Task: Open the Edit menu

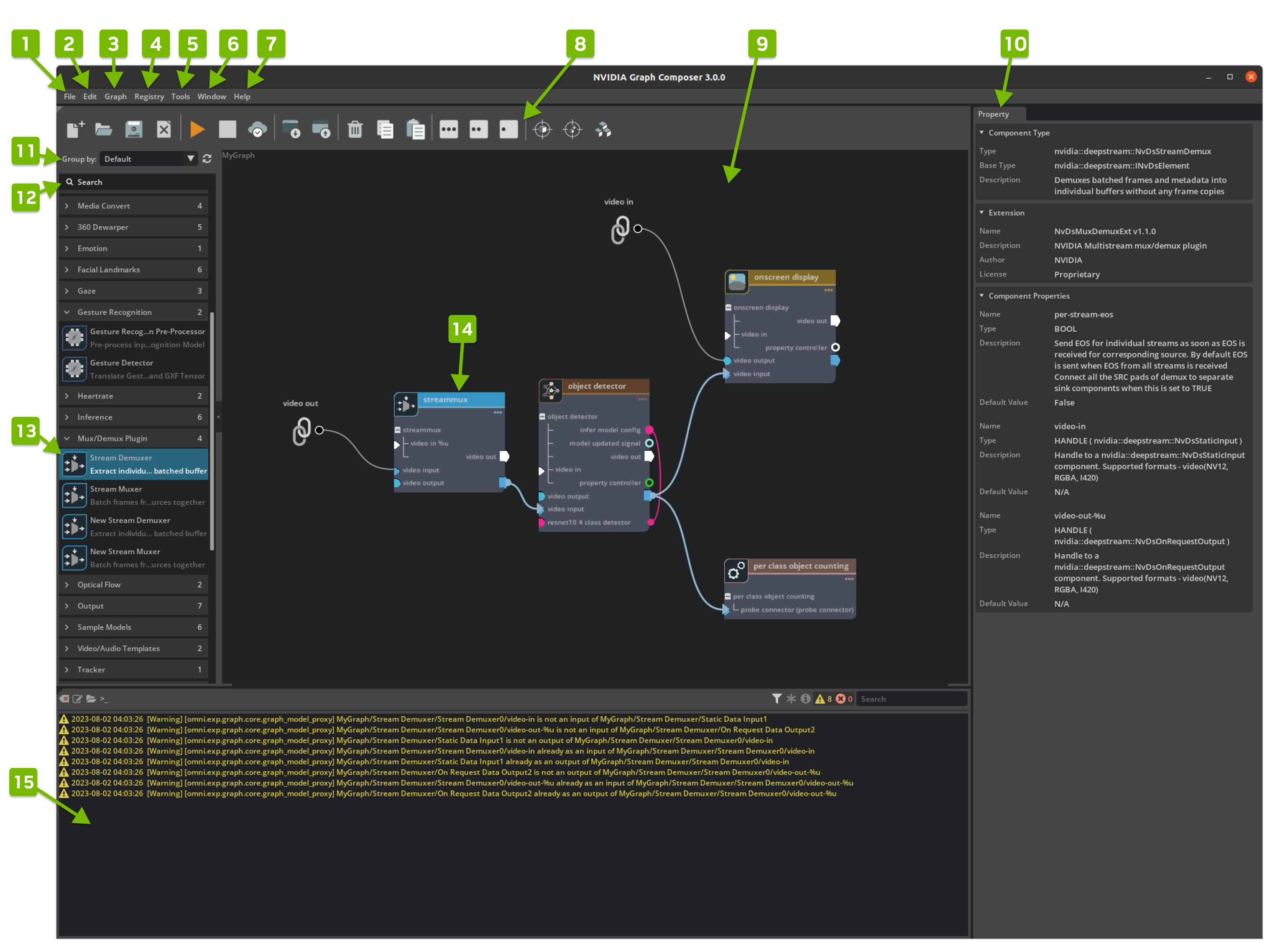Action: (x=89, y=97)
